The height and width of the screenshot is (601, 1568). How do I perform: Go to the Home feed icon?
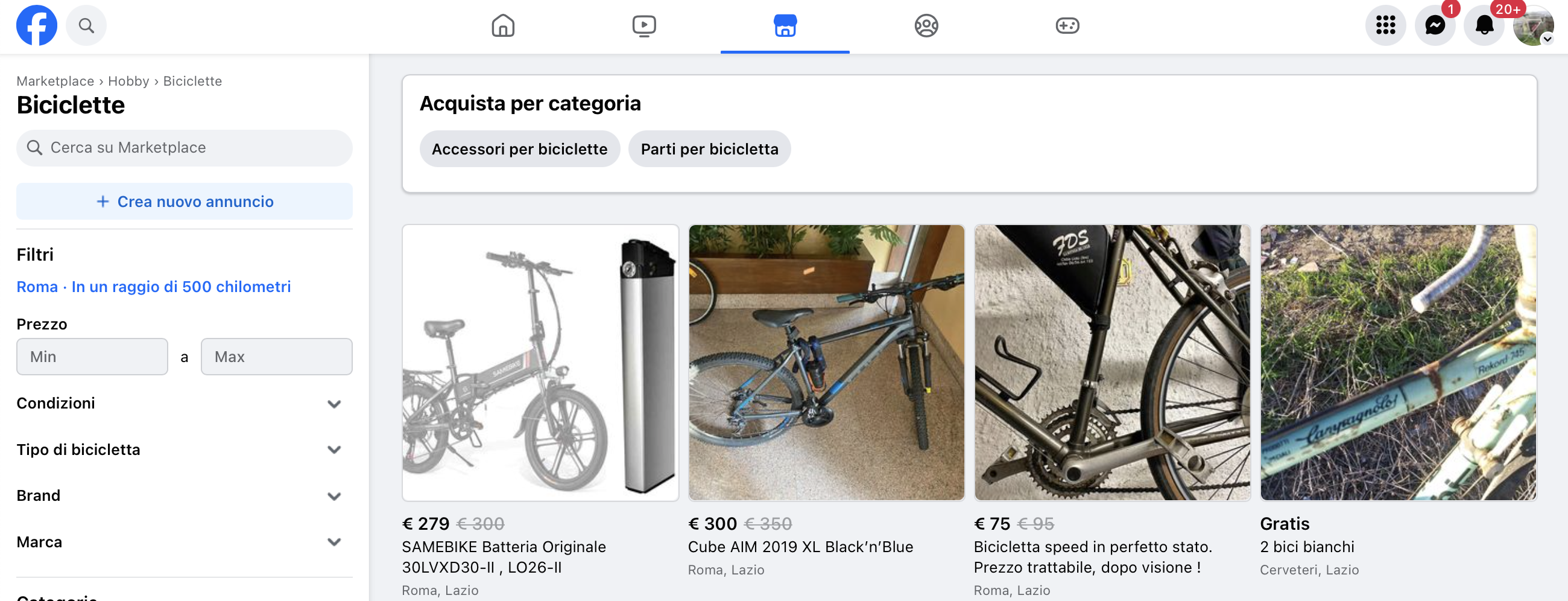tap(503, 25)
